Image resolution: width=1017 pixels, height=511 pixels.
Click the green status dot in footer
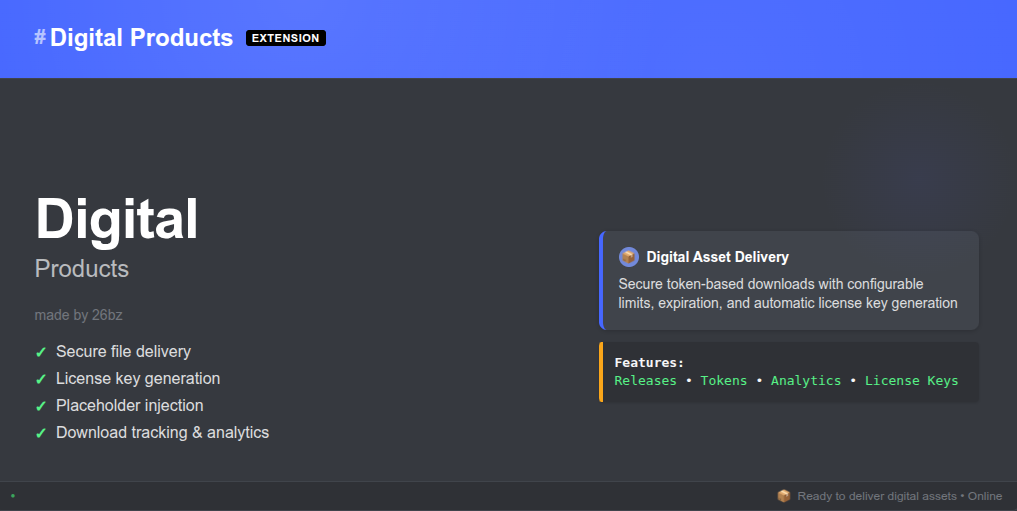click(x=13, y=496)
